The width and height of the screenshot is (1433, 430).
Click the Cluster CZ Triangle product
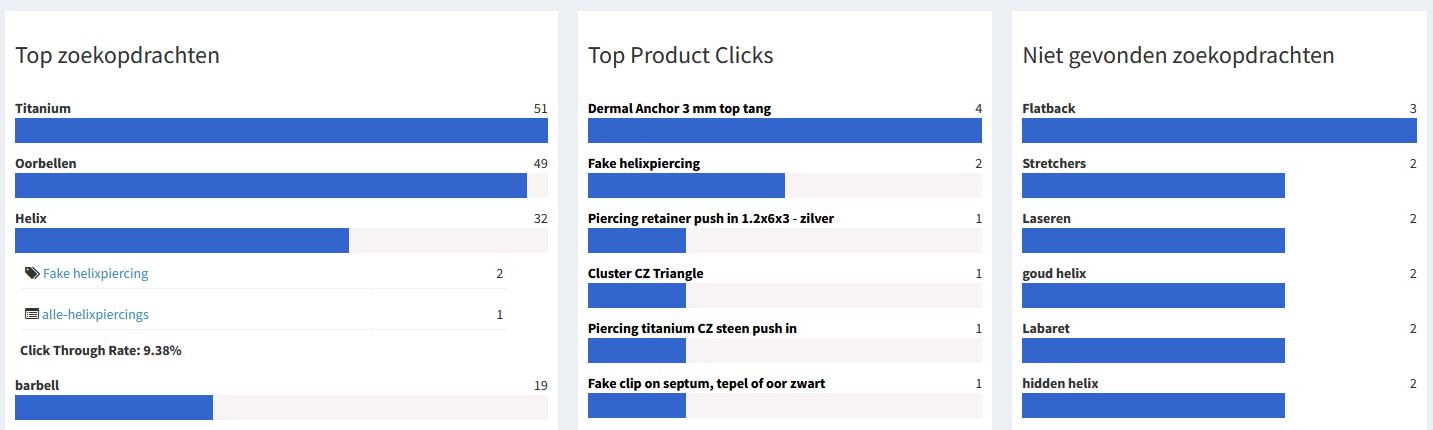(x=645, y=273)
